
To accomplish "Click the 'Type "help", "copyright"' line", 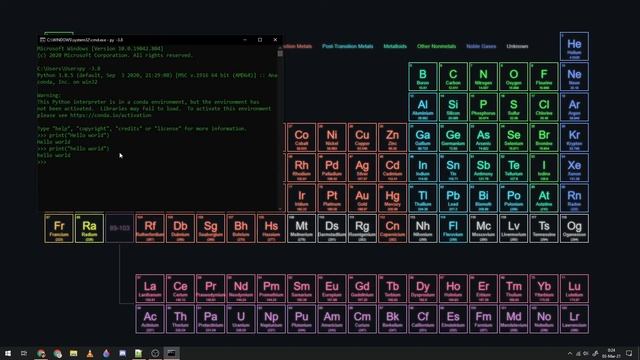I will [x=142, y=129].
